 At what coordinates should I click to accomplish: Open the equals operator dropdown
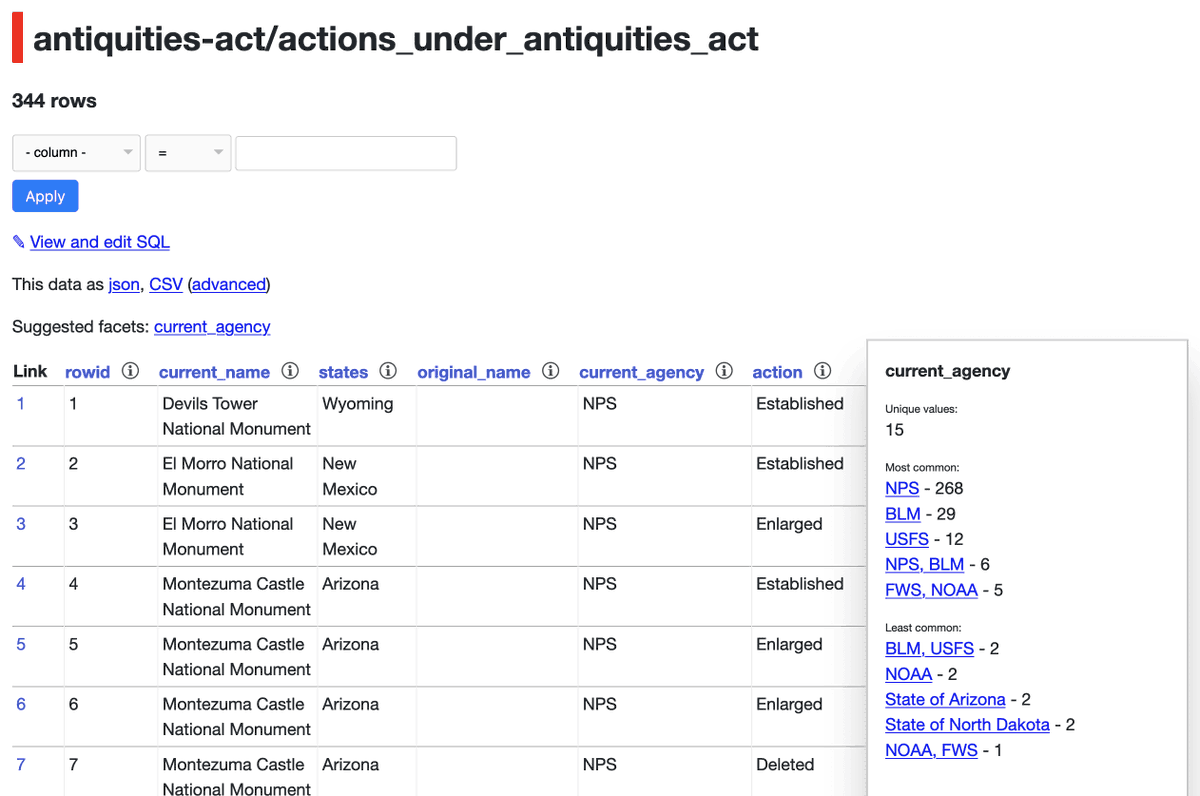[x=188, y=153]
